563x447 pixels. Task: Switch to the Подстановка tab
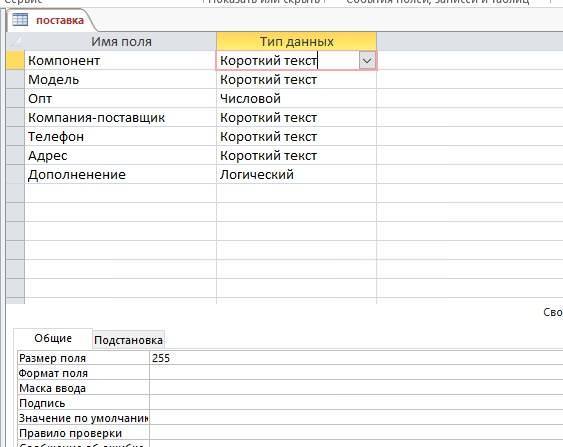point(128,340)
